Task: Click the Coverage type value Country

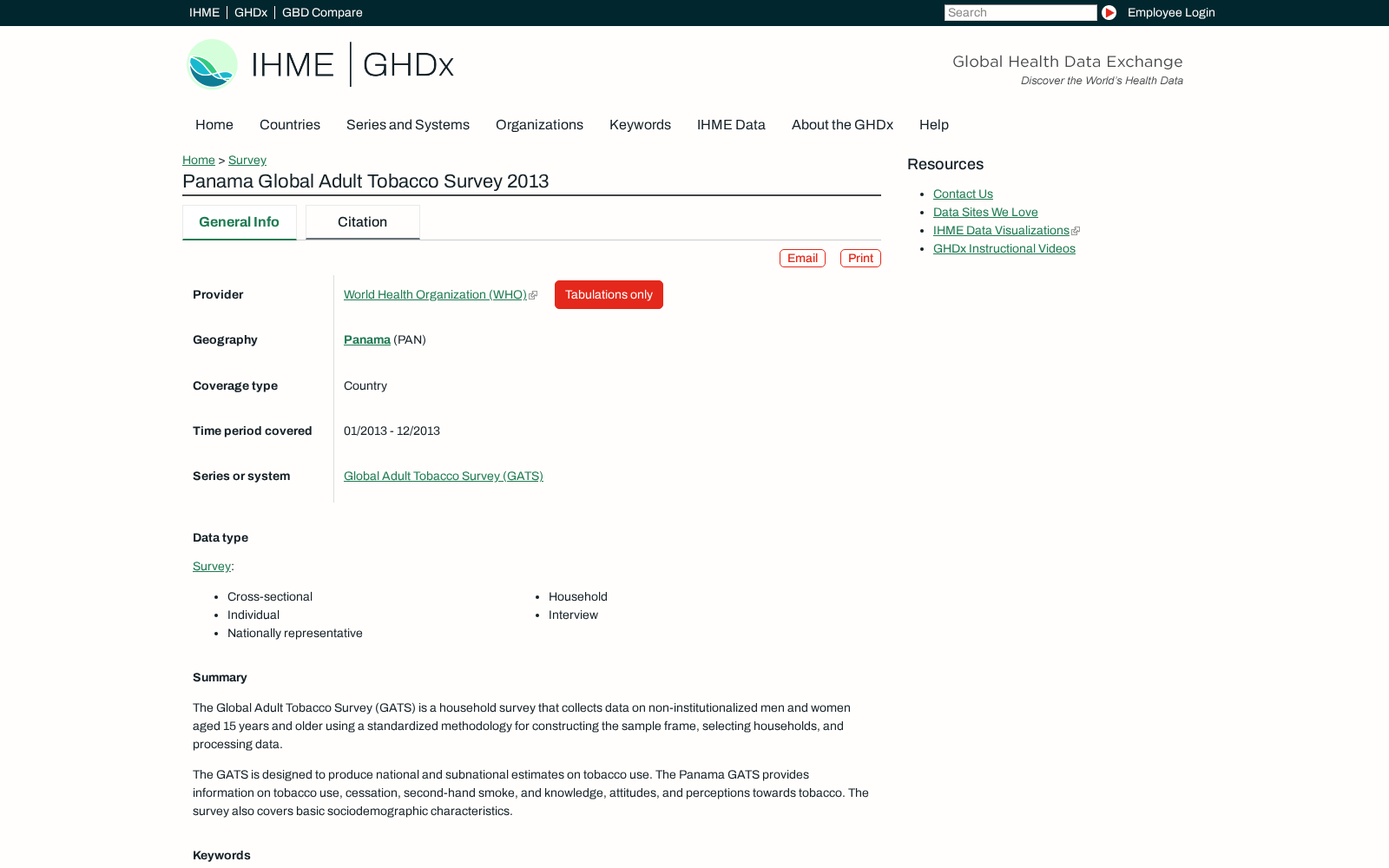Action: (365, 386)
